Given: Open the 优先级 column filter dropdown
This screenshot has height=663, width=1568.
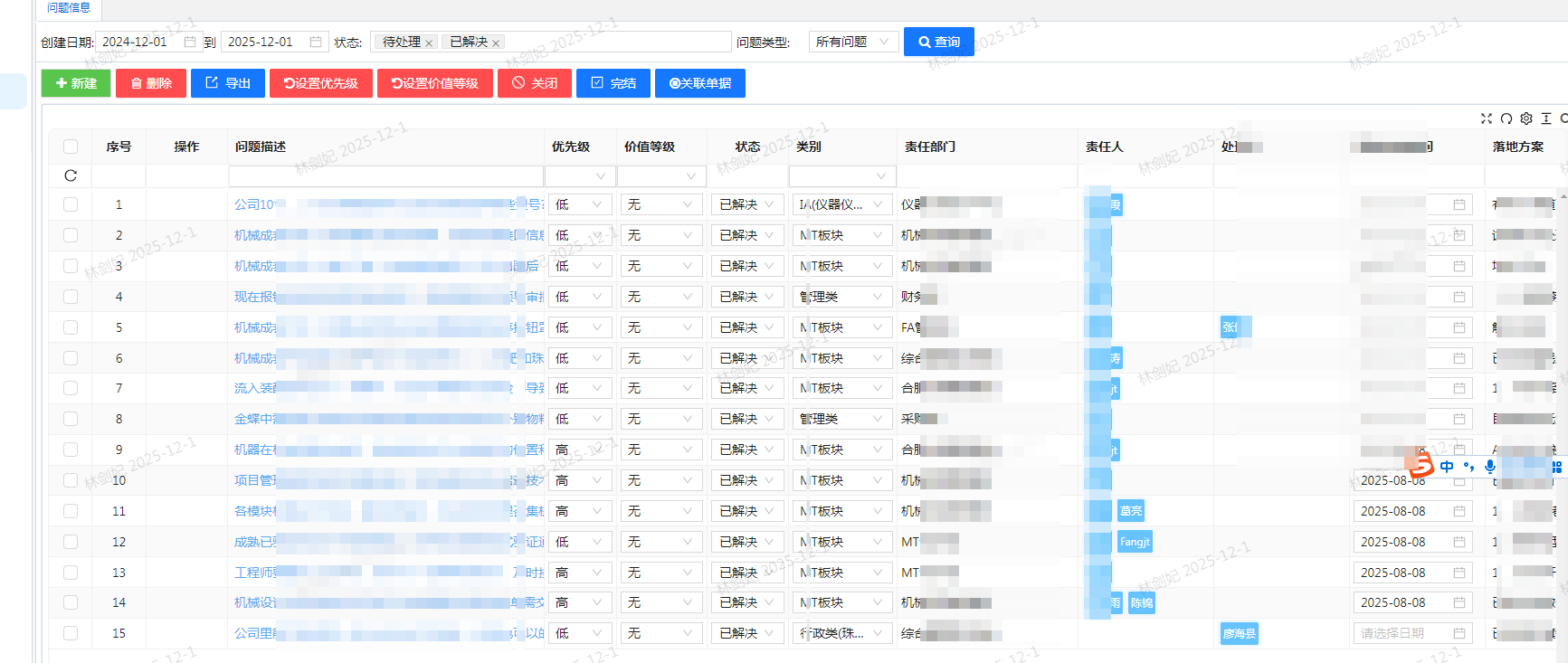Looking at the screenshot, I should pyautogui.click(x=579, y=175).
